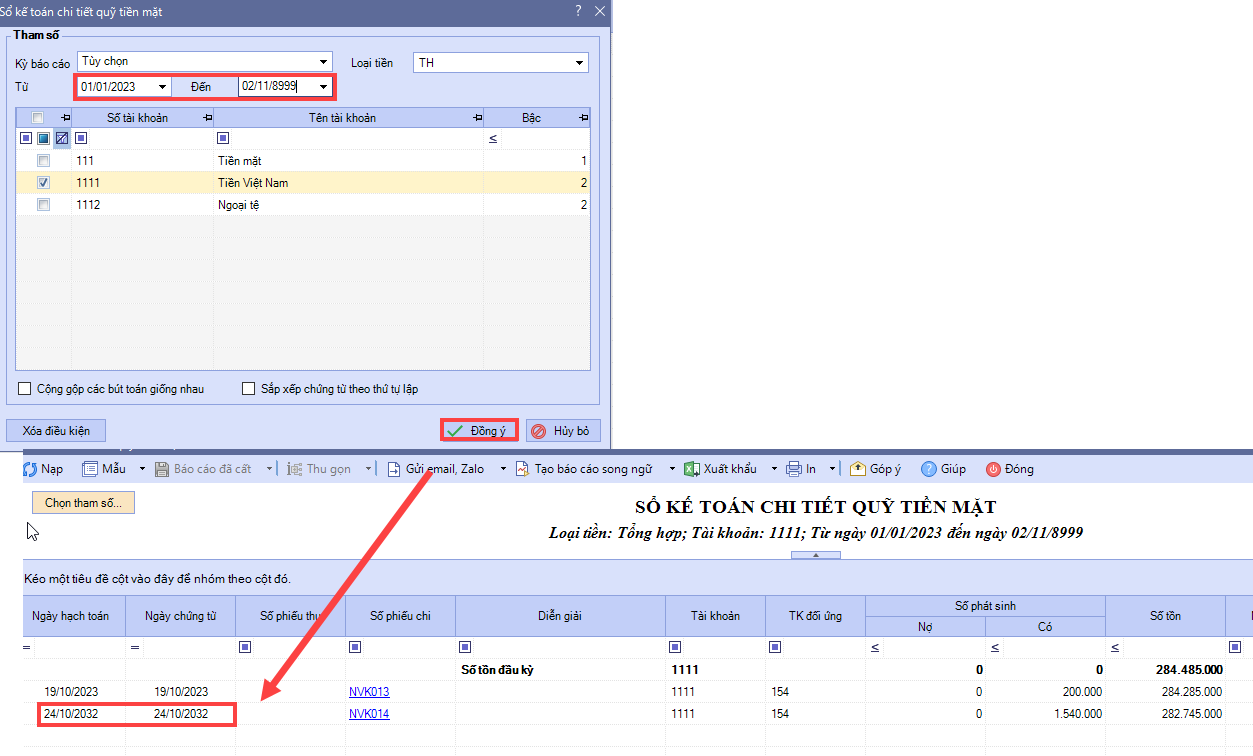The width and height of the screenshot is (1253, 756).
Task: Open the Đến date picker dropdown arrow
Action: tap(323, 87)
